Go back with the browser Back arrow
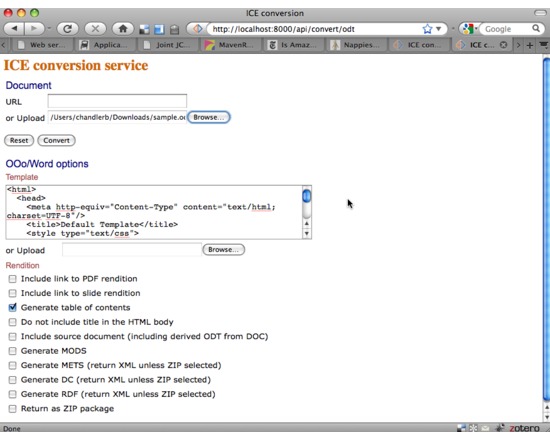Screen dimensions: 550x440 (x=14, y=28)
